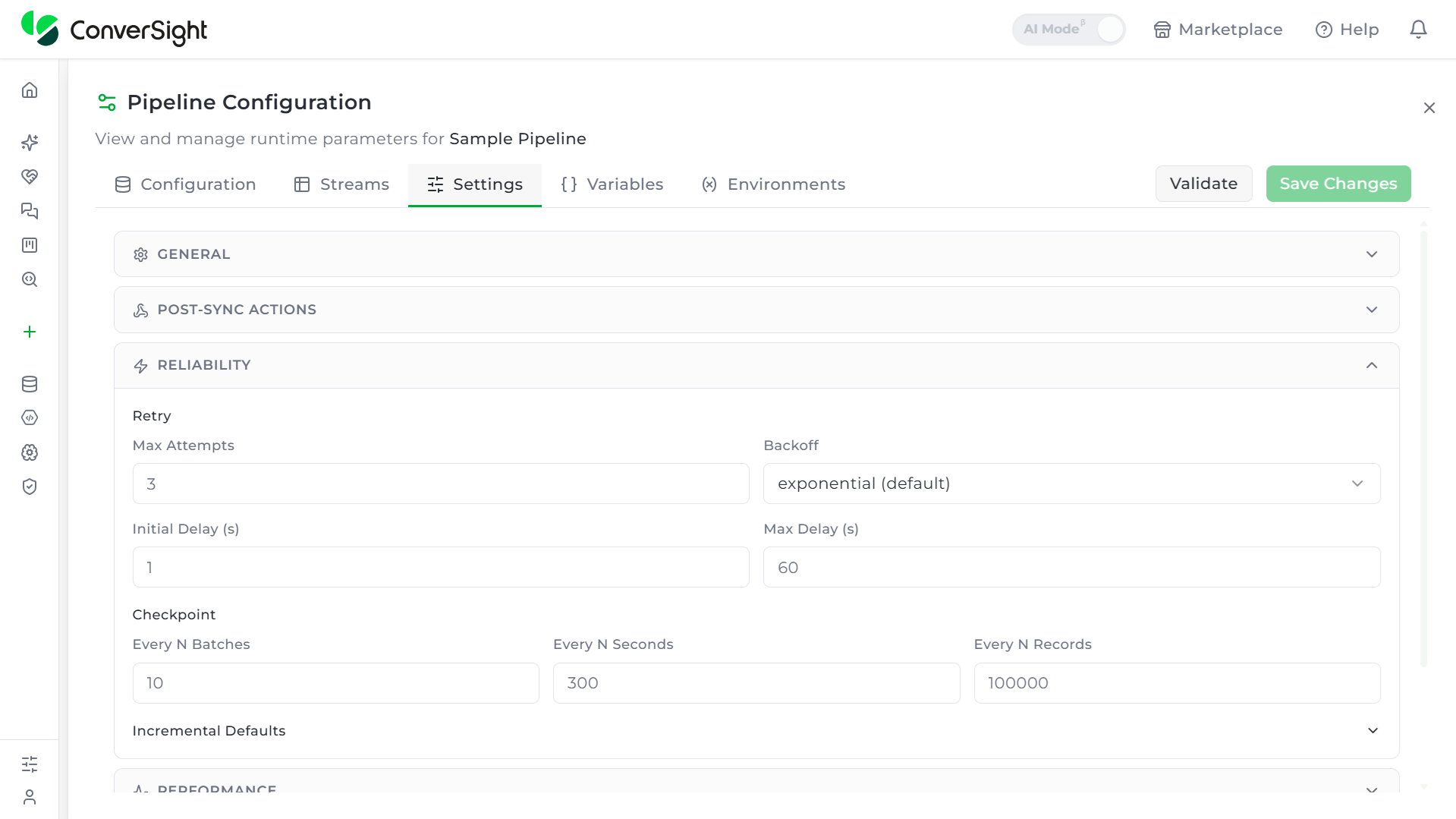Collapse the RELIABILITY section

tap(756, 365)
